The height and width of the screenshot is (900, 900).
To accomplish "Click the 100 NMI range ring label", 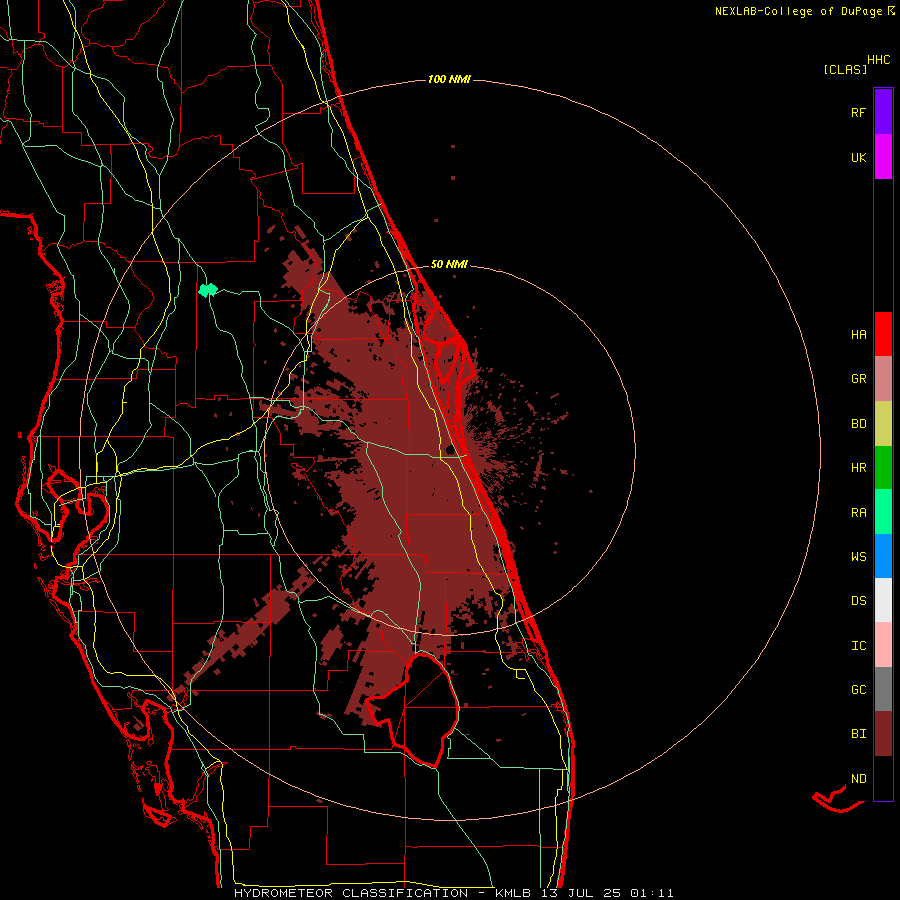I will click(x=449, y=79).
